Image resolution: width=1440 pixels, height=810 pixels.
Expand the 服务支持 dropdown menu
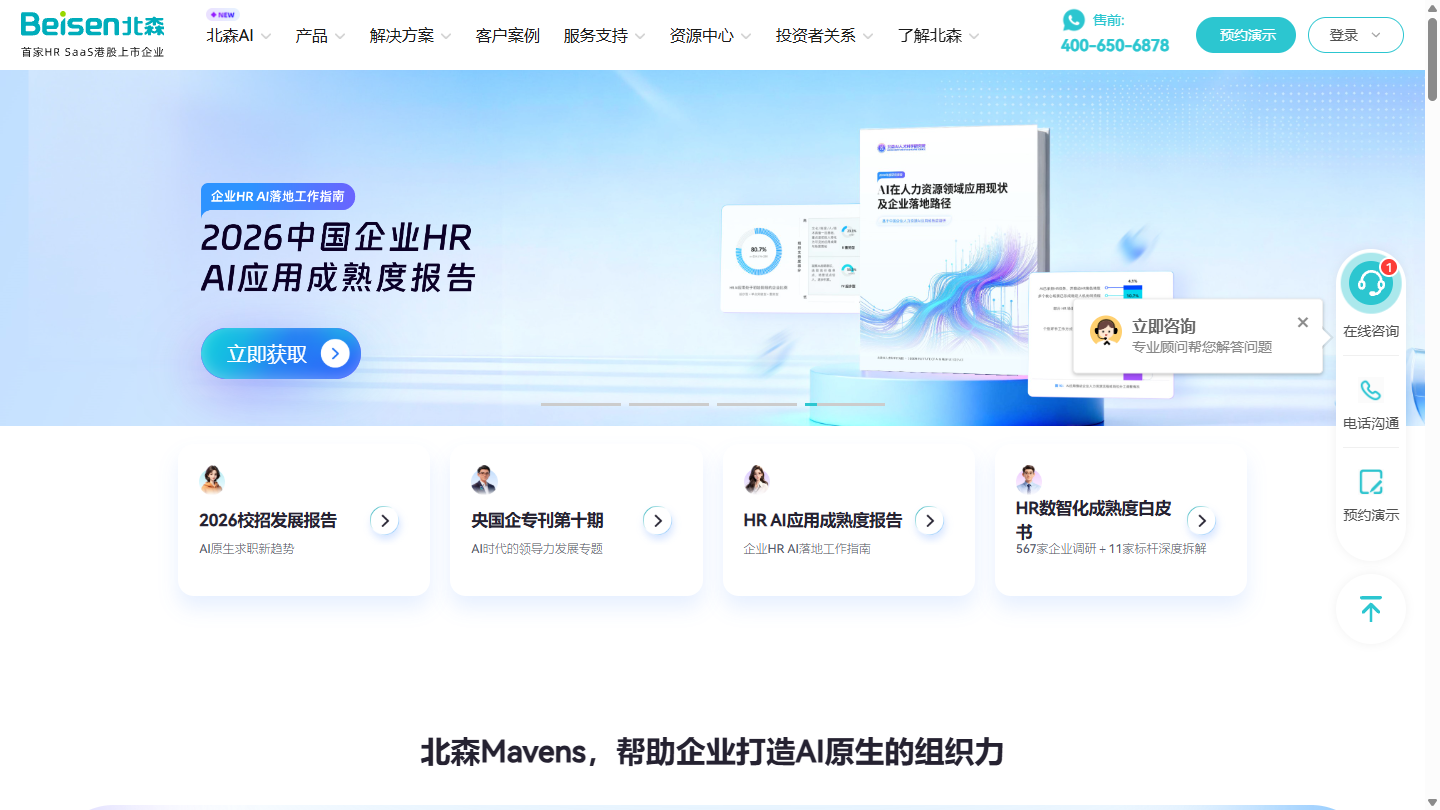pos(604,35)
